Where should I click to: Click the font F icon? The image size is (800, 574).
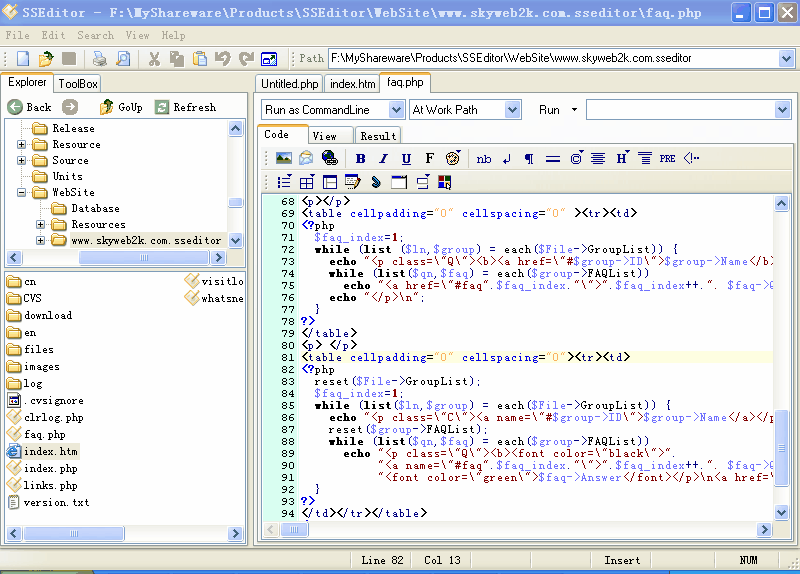point(430,159)
